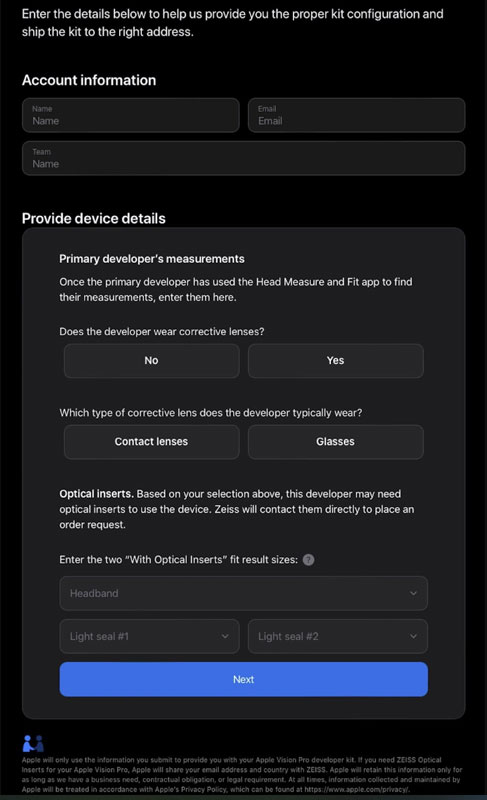
Task: Focus the account Name input field
Action: click(131, 115)
